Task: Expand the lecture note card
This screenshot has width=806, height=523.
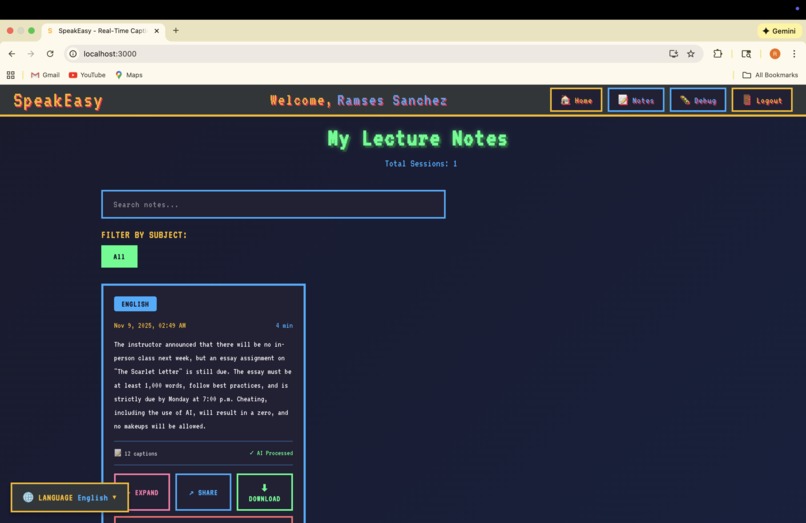Action: pos(142,492)
